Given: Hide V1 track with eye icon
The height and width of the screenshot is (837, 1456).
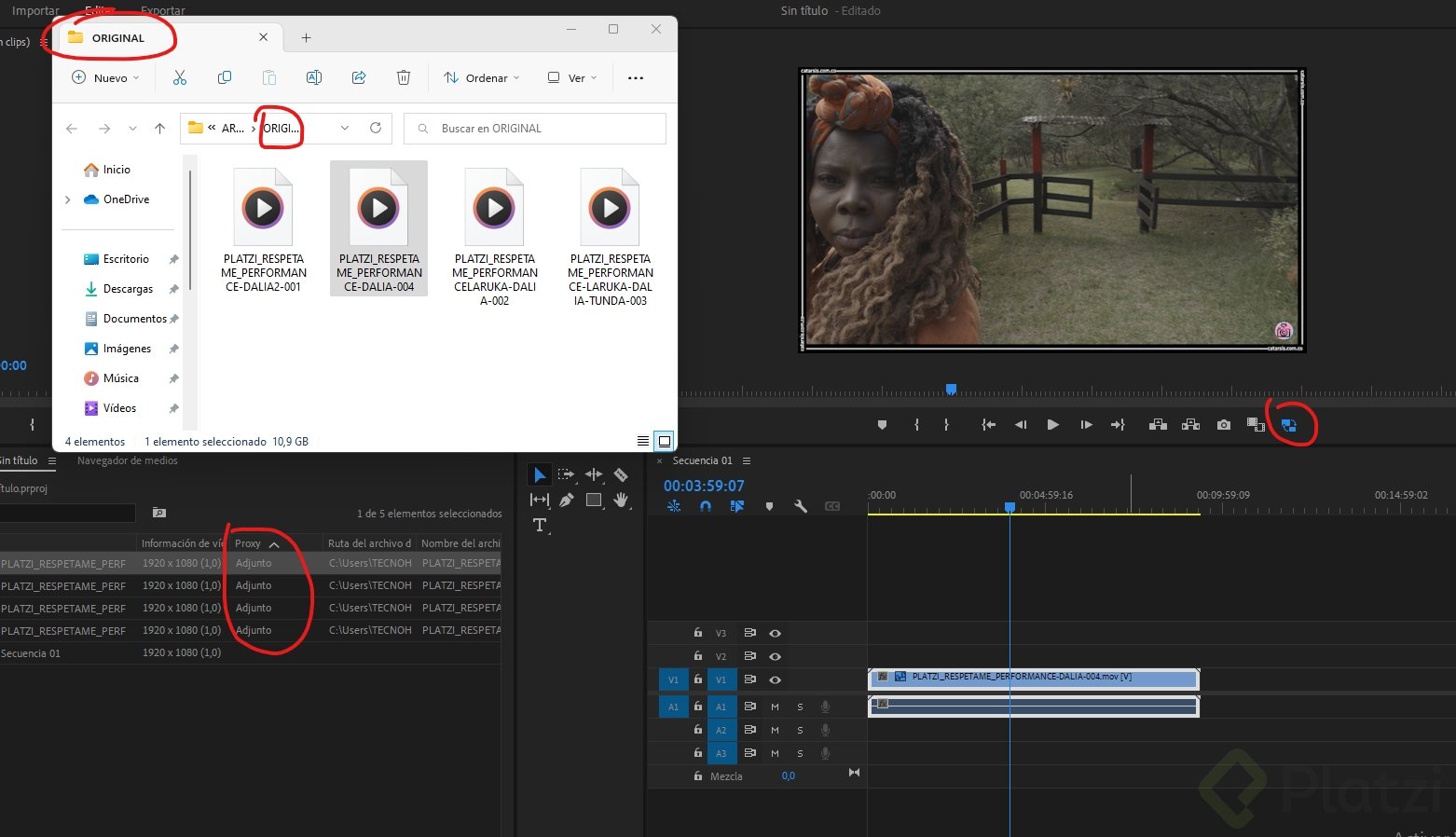Looking at the screenshot, I should [775, 680].
